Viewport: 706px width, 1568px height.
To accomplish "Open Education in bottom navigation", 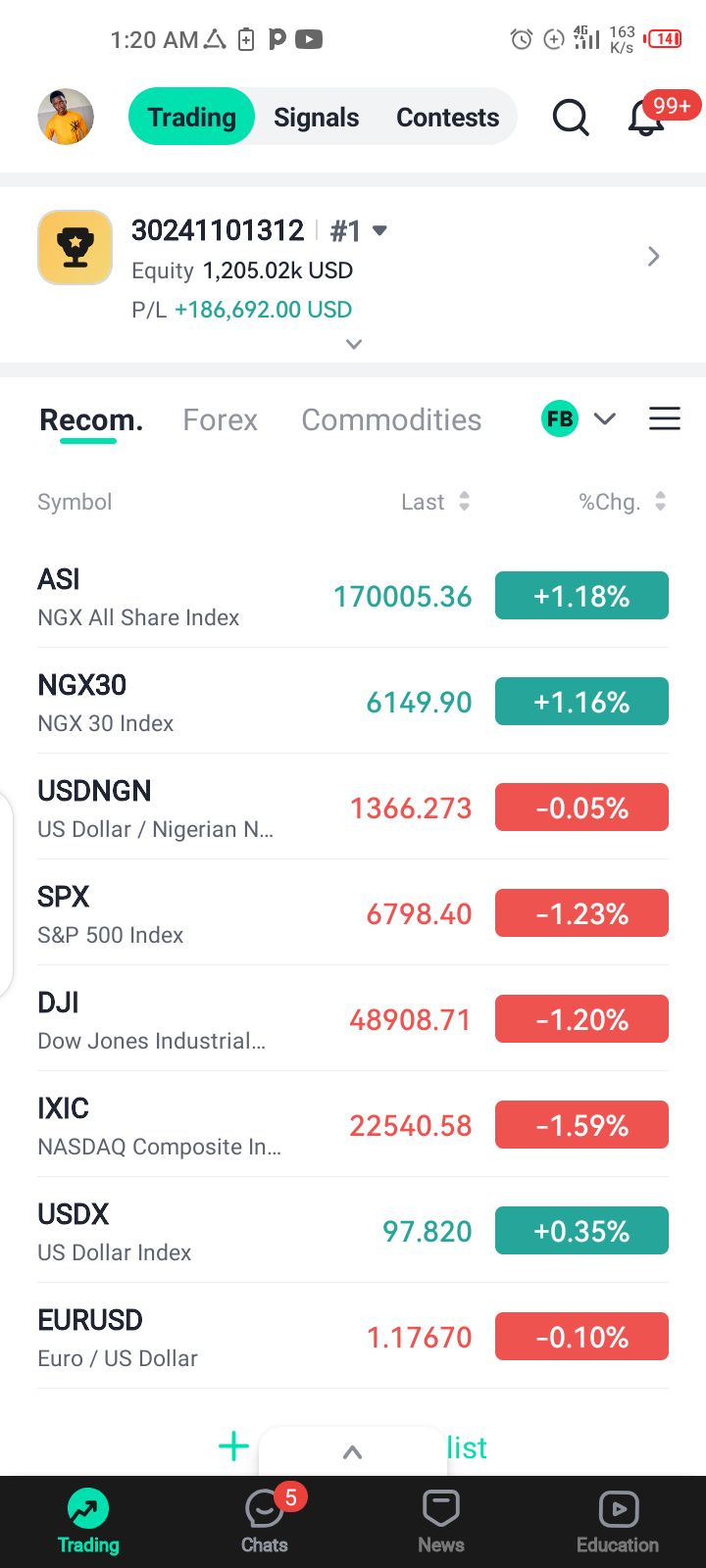I will tap(618, 1521).
